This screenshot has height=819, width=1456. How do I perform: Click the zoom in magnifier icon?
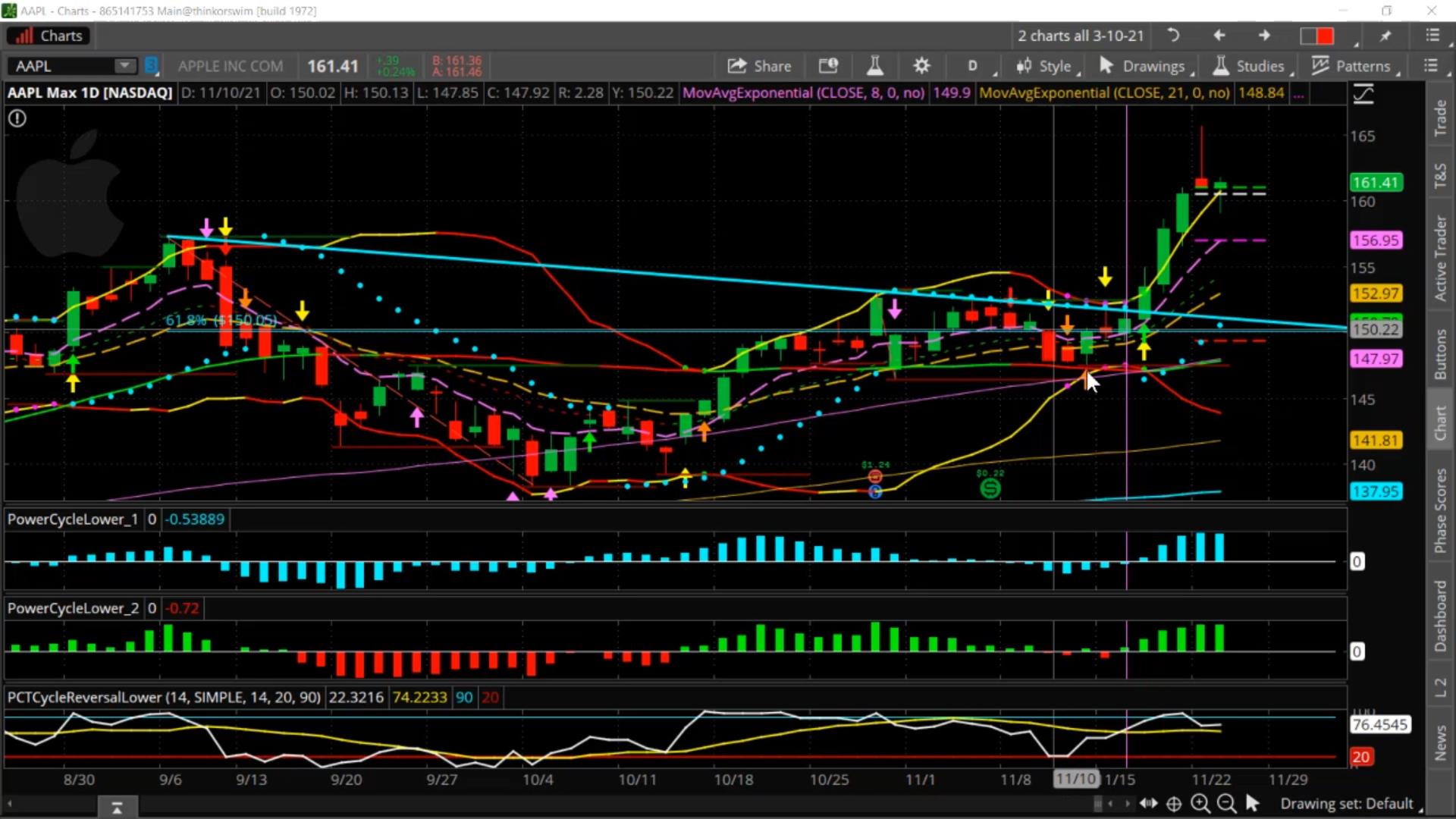coord(1200,804)
